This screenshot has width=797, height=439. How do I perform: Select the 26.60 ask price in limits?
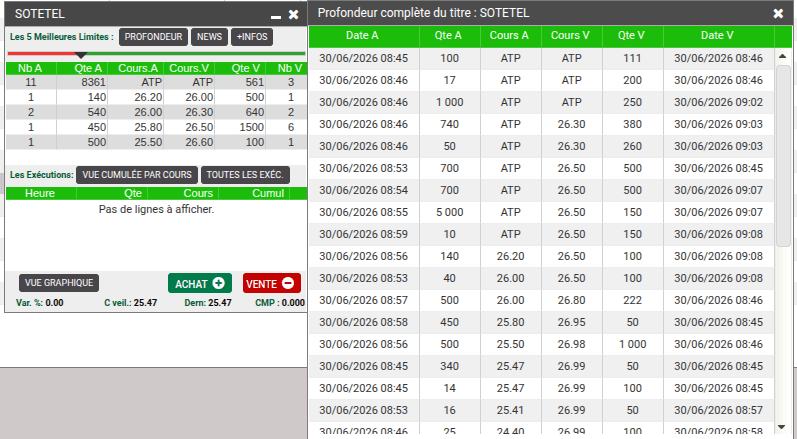[x=199, y=142]
